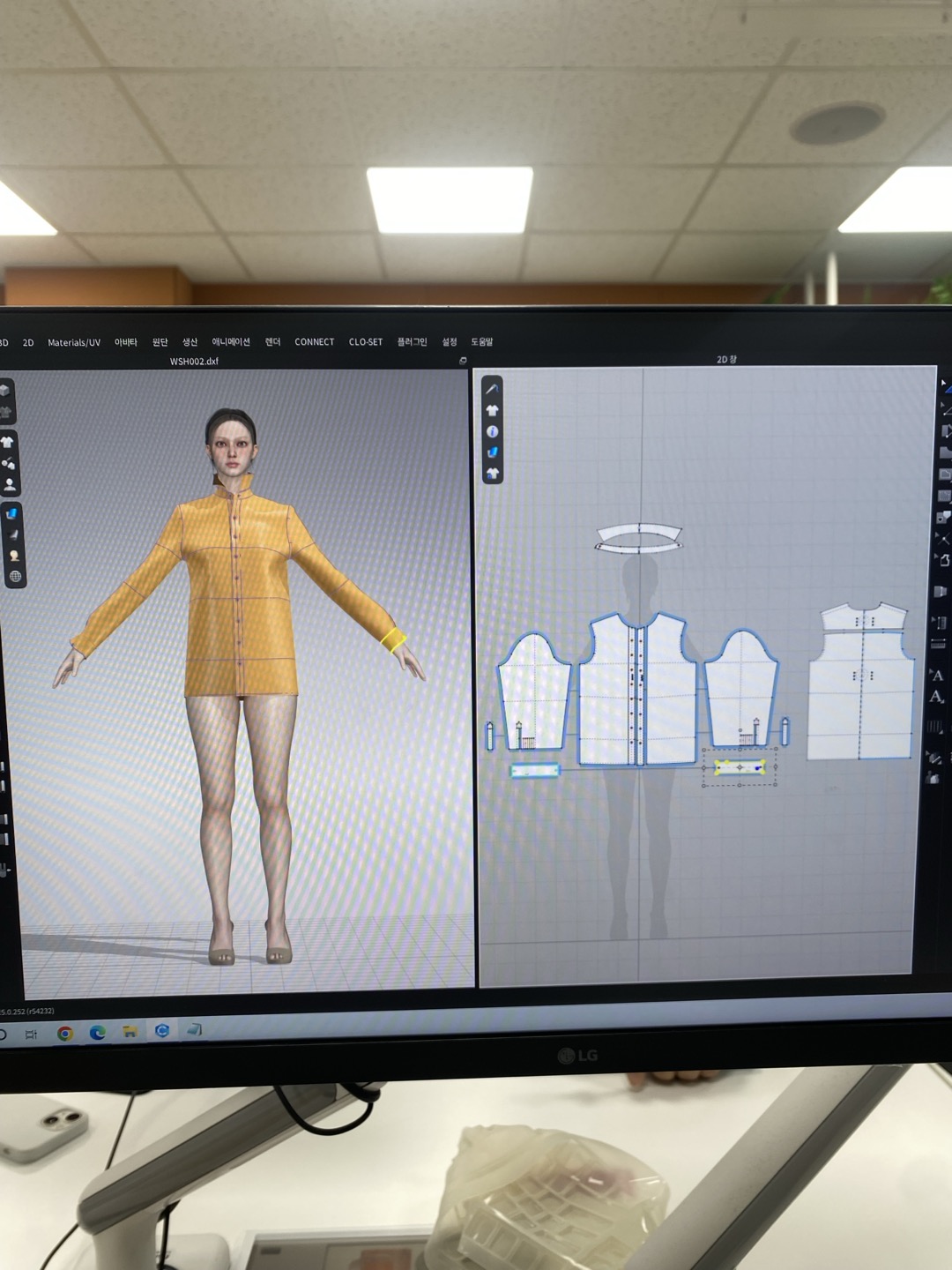Open File Explorer from the taskbar
This screenshot has width=952, height=1270.
[x=130, y=1032]
